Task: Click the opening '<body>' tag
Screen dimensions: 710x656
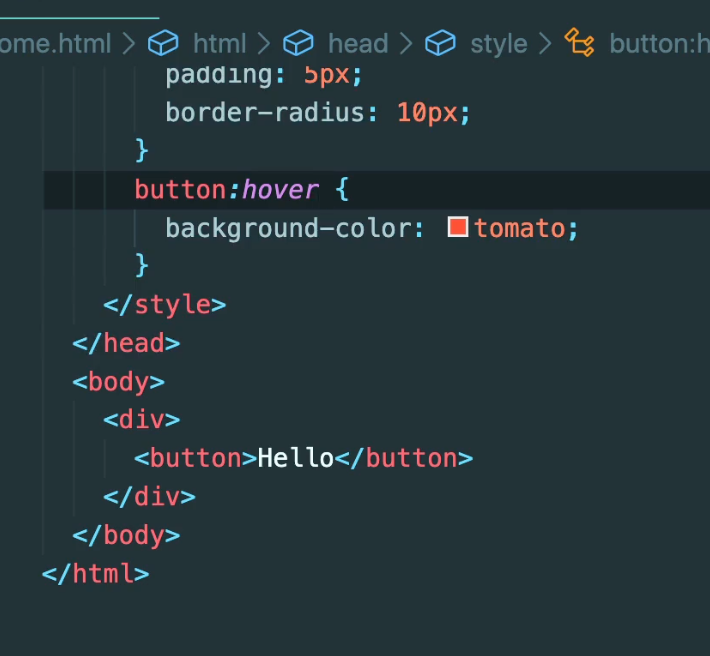Action: click(119, 382)
